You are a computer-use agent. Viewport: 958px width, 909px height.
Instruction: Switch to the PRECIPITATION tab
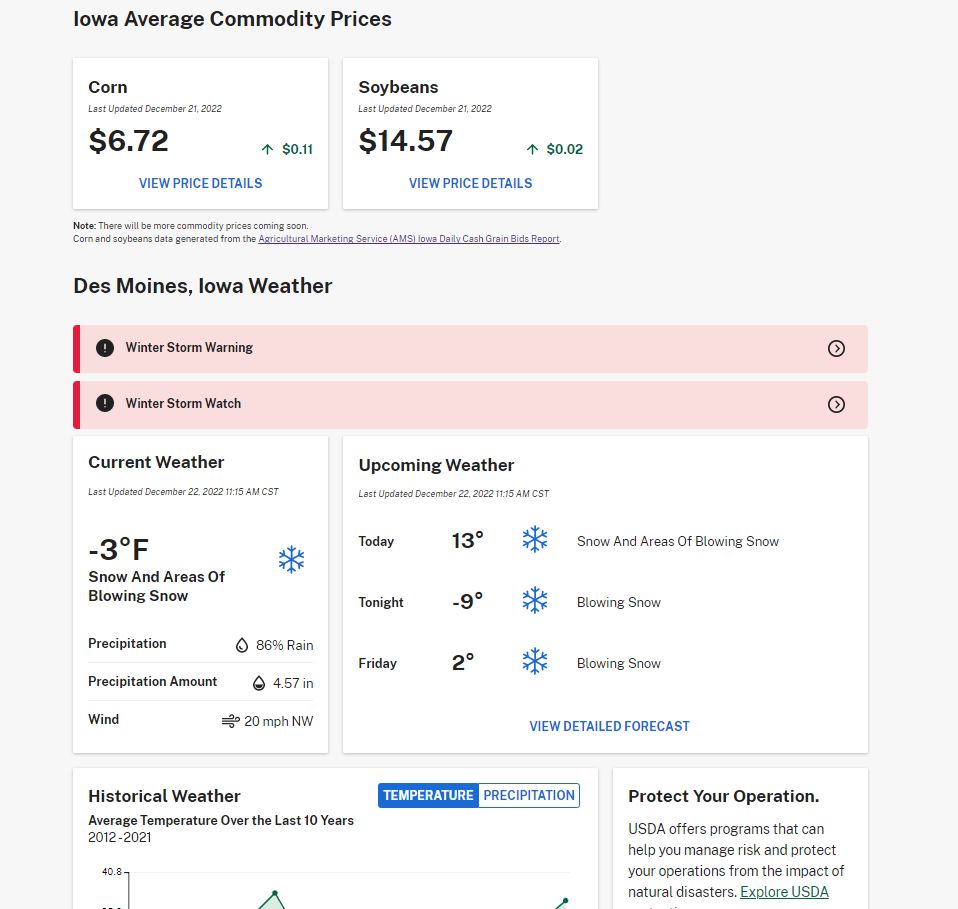pos(529,795)
